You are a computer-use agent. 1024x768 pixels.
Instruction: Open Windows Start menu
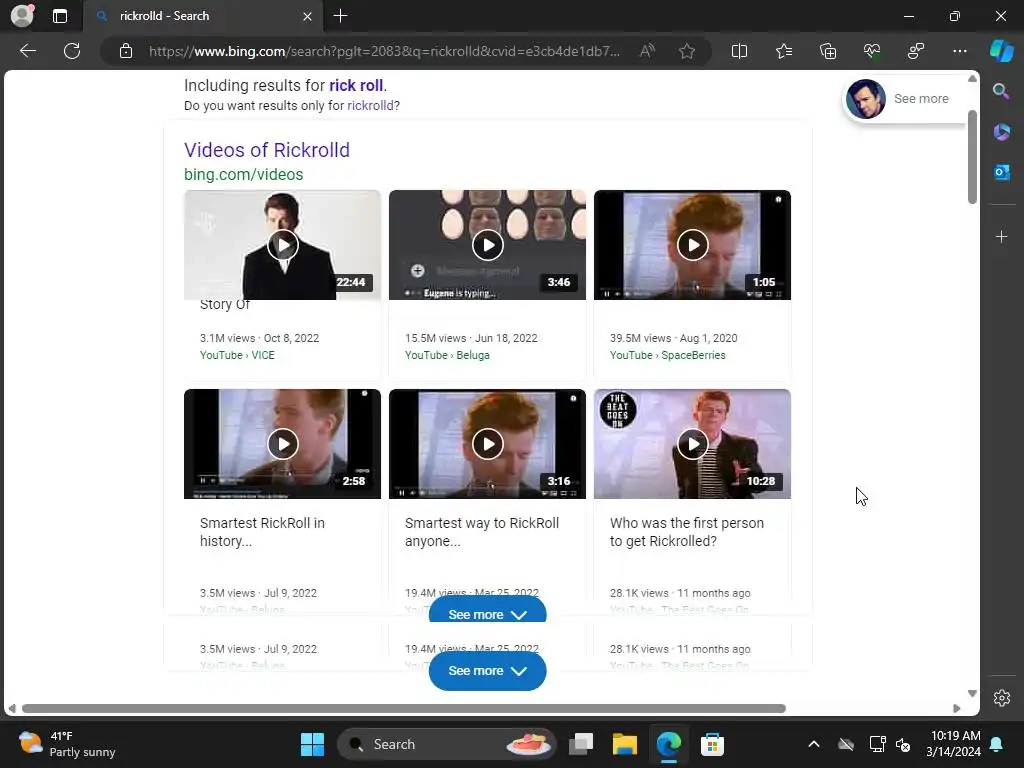coord(312,744)
